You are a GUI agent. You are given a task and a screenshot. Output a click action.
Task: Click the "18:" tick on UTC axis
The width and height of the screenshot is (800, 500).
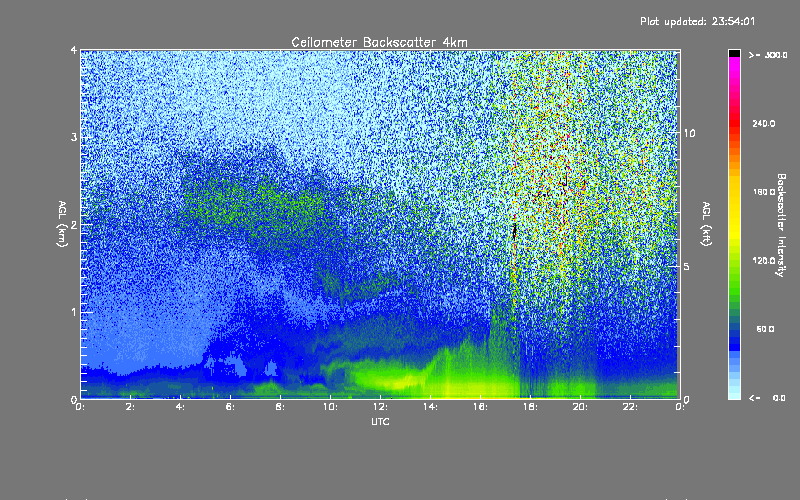click(x=530, y=407)
